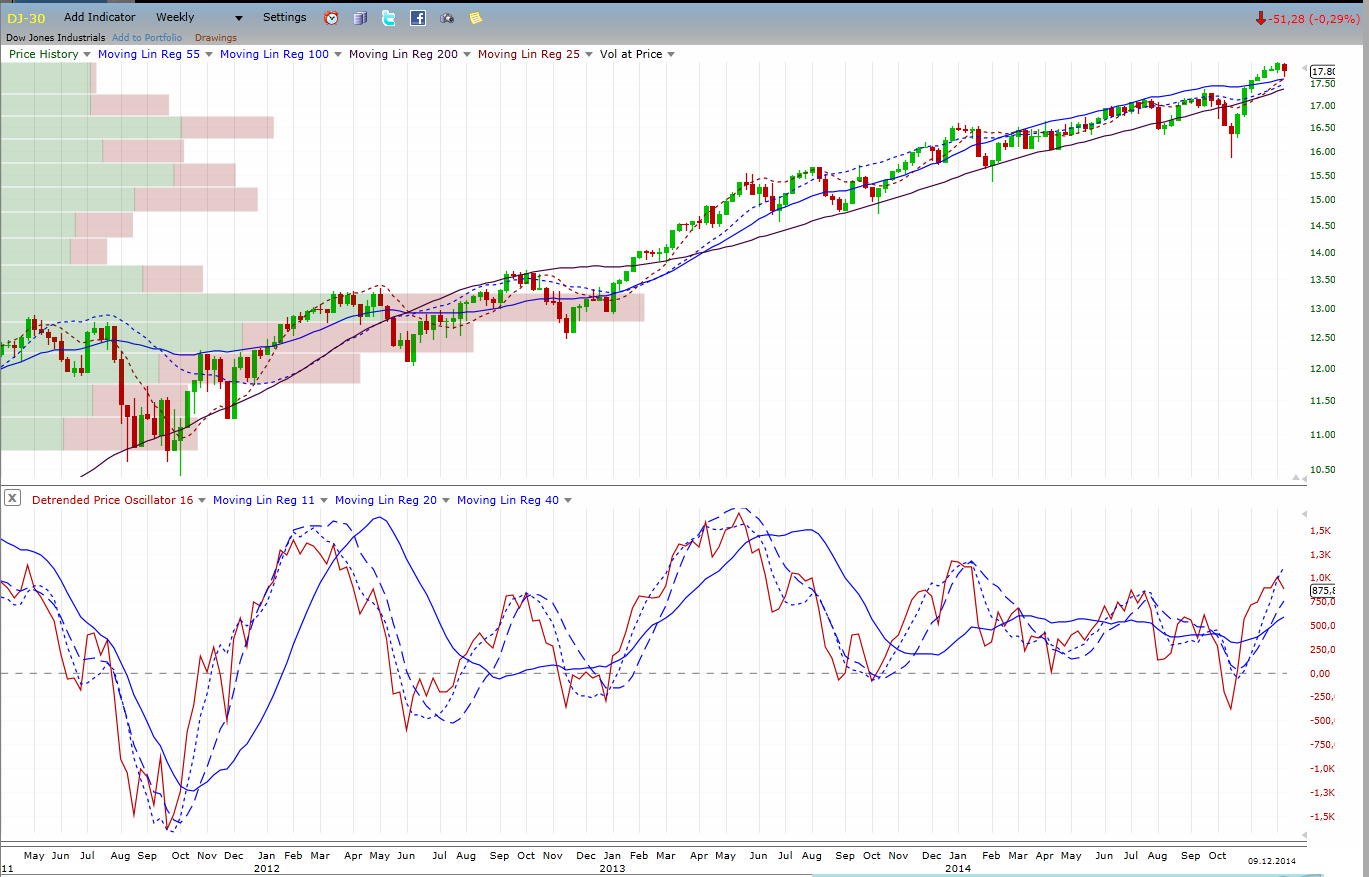Viewport: 1369px width, 877px height.
Task: Click the camera snapshot icon
Action: 447,18
